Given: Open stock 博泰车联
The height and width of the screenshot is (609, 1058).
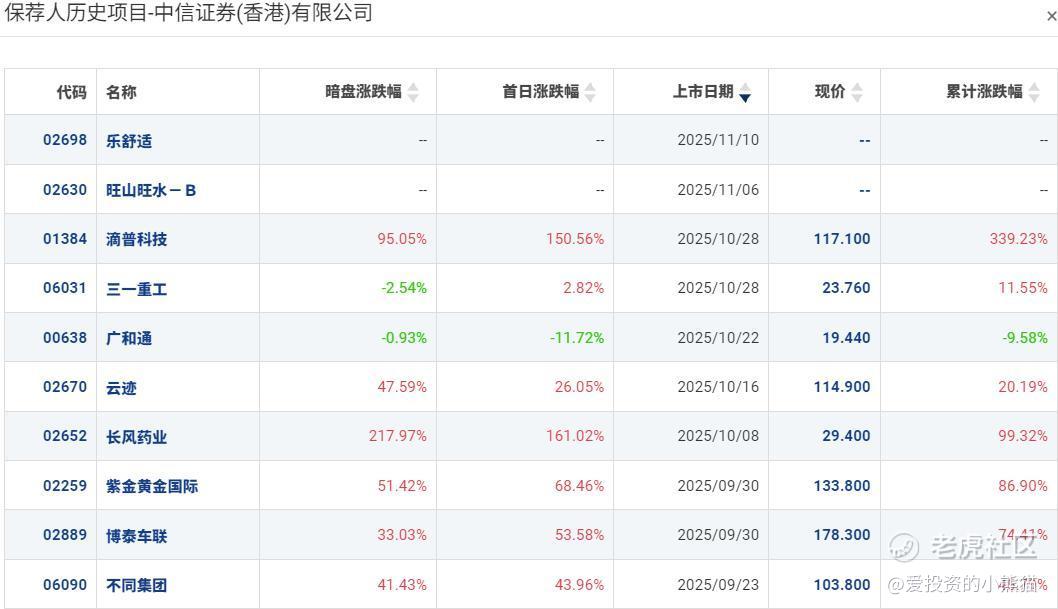Looking at the screenshot, I should (x=136, y=535).
